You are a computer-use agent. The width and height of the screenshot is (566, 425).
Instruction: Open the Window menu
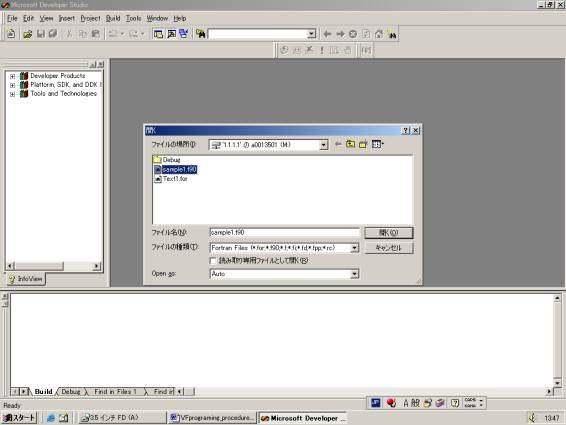[157, 18]
